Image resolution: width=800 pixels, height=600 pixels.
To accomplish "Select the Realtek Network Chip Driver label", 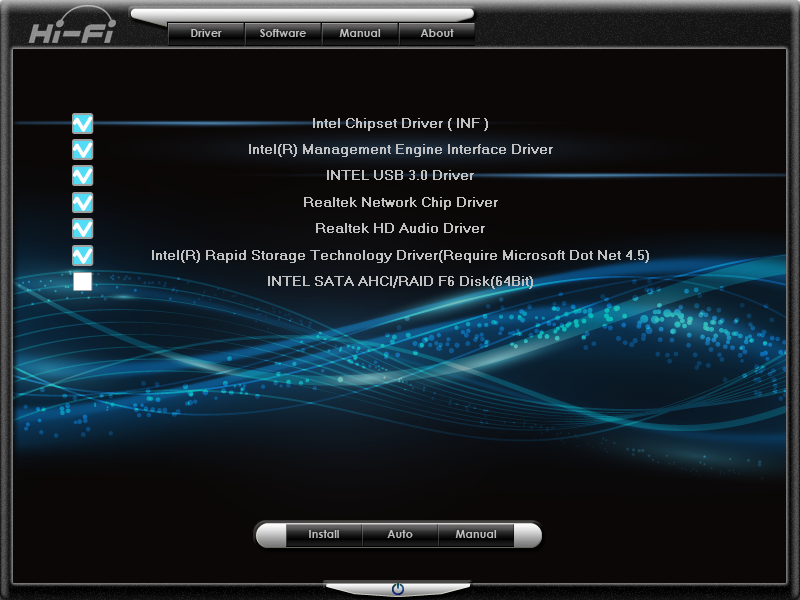I will (x=401, y=203).
